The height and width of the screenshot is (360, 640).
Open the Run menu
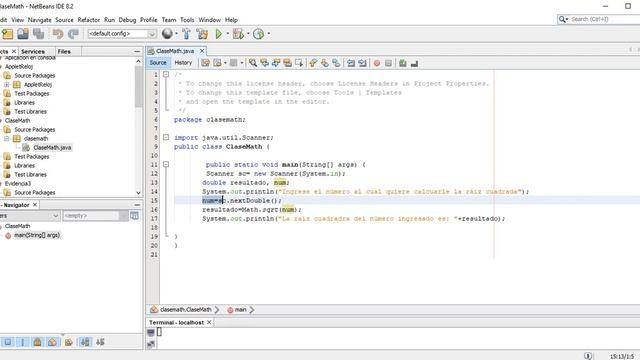(109, 20)
